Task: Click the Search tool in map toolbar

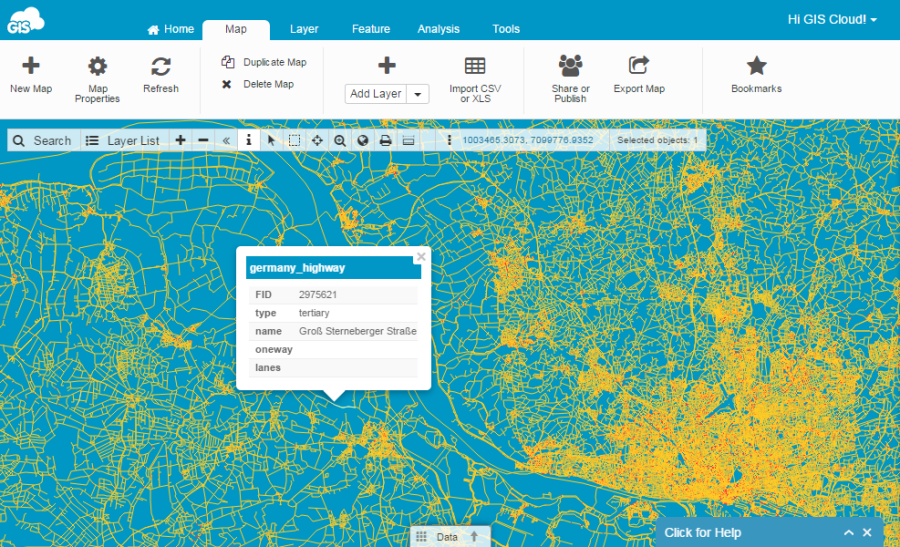Action: tap(43, 141)
